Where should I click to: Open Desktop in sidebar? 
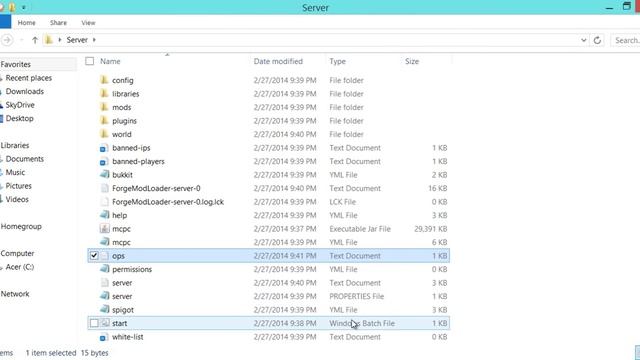pyautogui.click(x=20, y=118)
